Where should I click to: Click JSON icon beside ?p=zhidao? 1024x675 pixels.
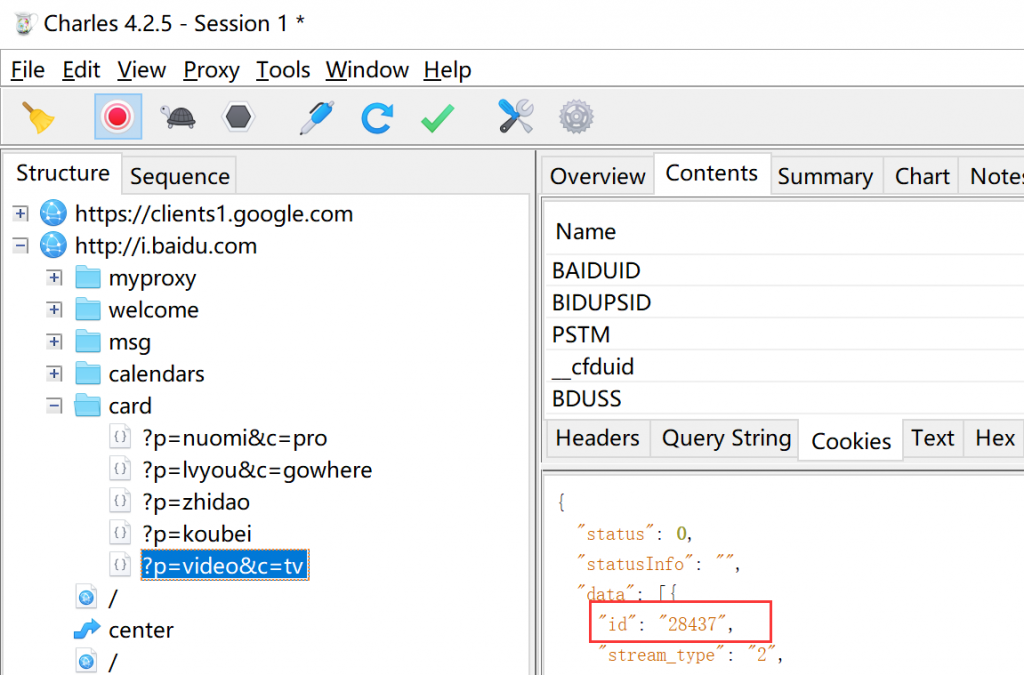pos(120,501)
